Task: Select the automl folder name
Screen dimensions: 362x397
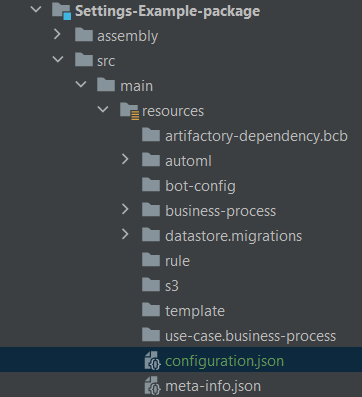Action: tap(188, 161)
